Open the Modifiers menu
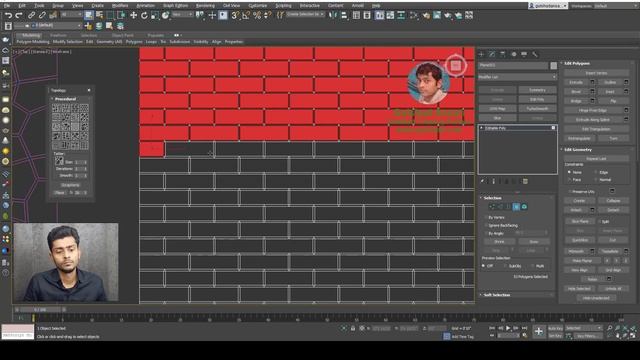 click(x=120, y=6)
